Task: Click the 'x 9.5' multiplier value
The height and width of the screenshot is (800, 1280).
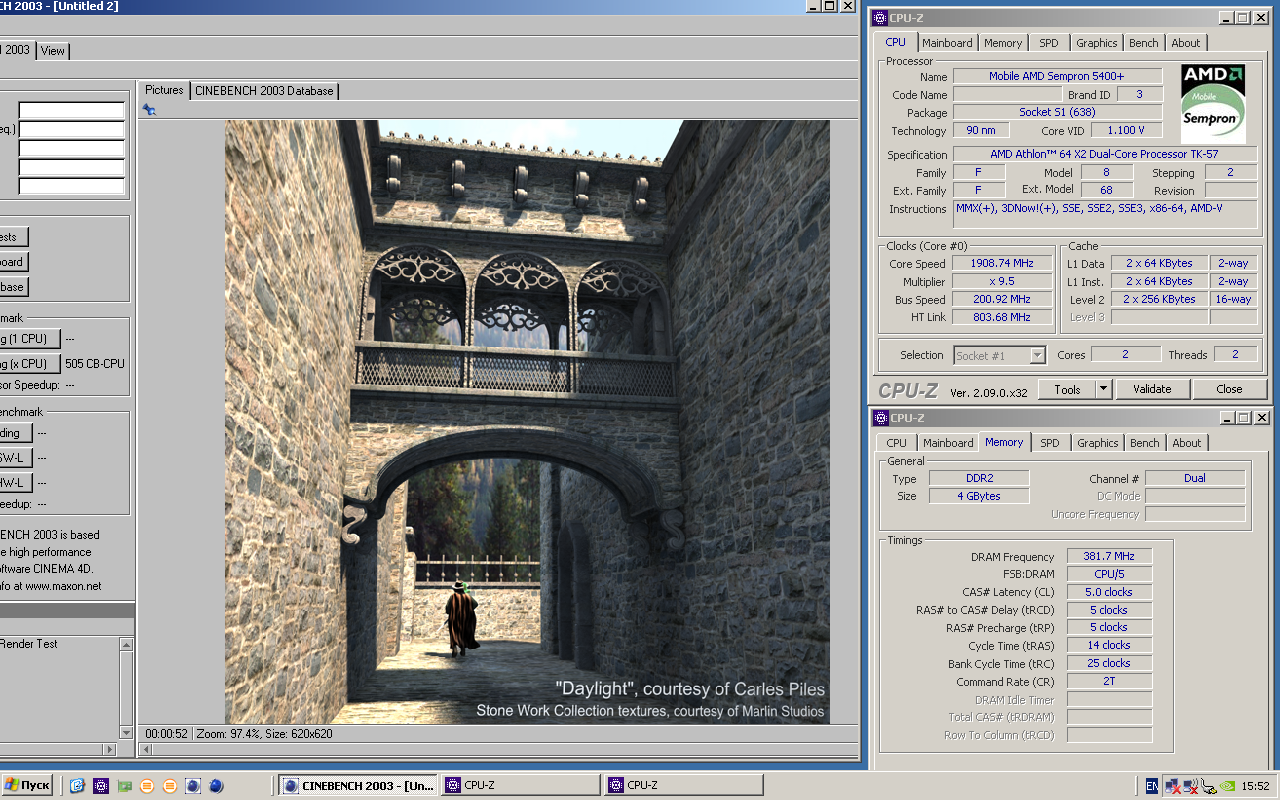Action: point(1001,281)
